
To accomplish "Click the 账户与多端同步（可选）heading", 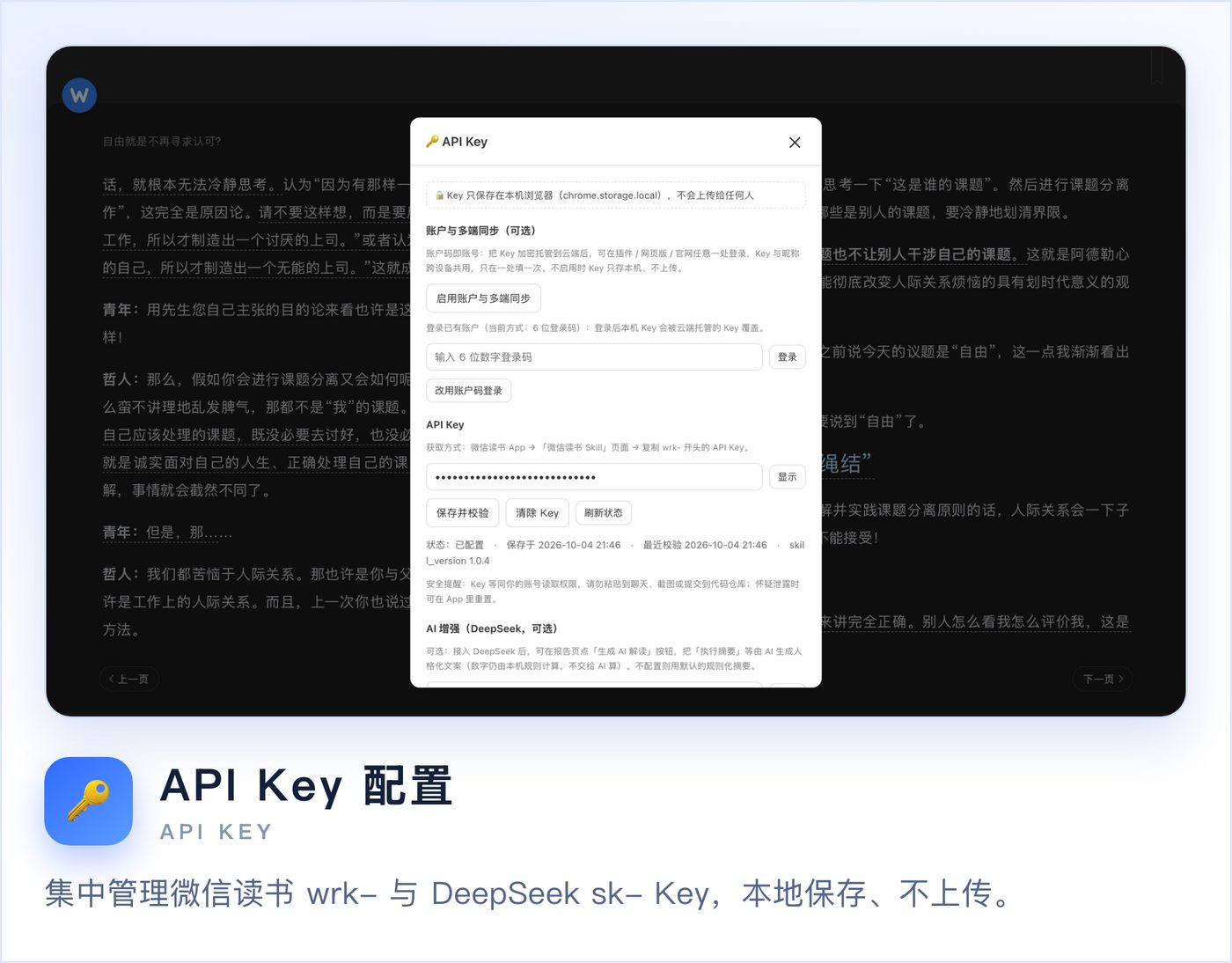I will (x=480, y=231).
